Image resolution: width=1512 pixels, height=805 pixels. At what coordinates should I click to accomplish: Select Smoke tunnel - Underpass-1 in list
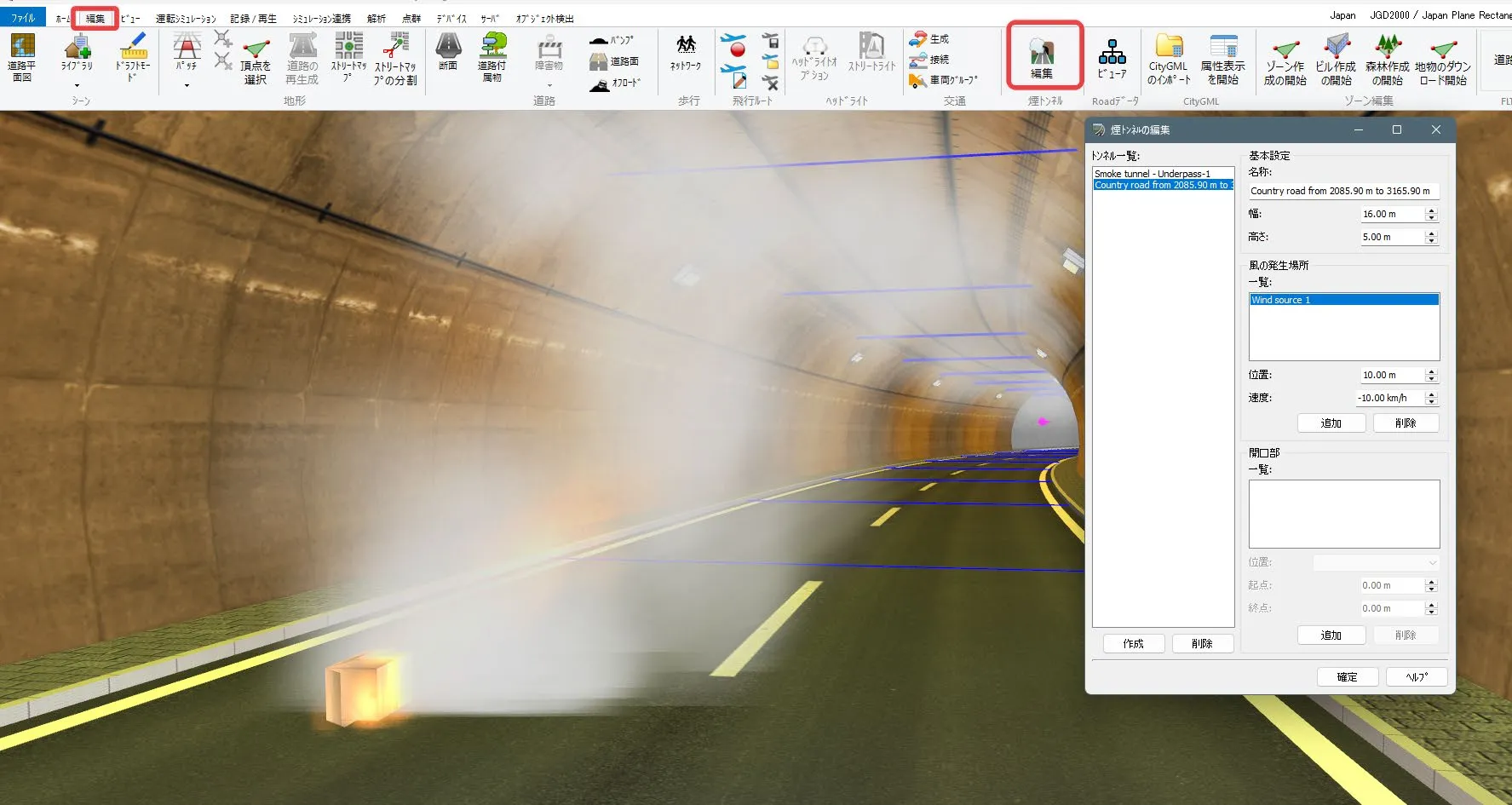click(1152, 174)
